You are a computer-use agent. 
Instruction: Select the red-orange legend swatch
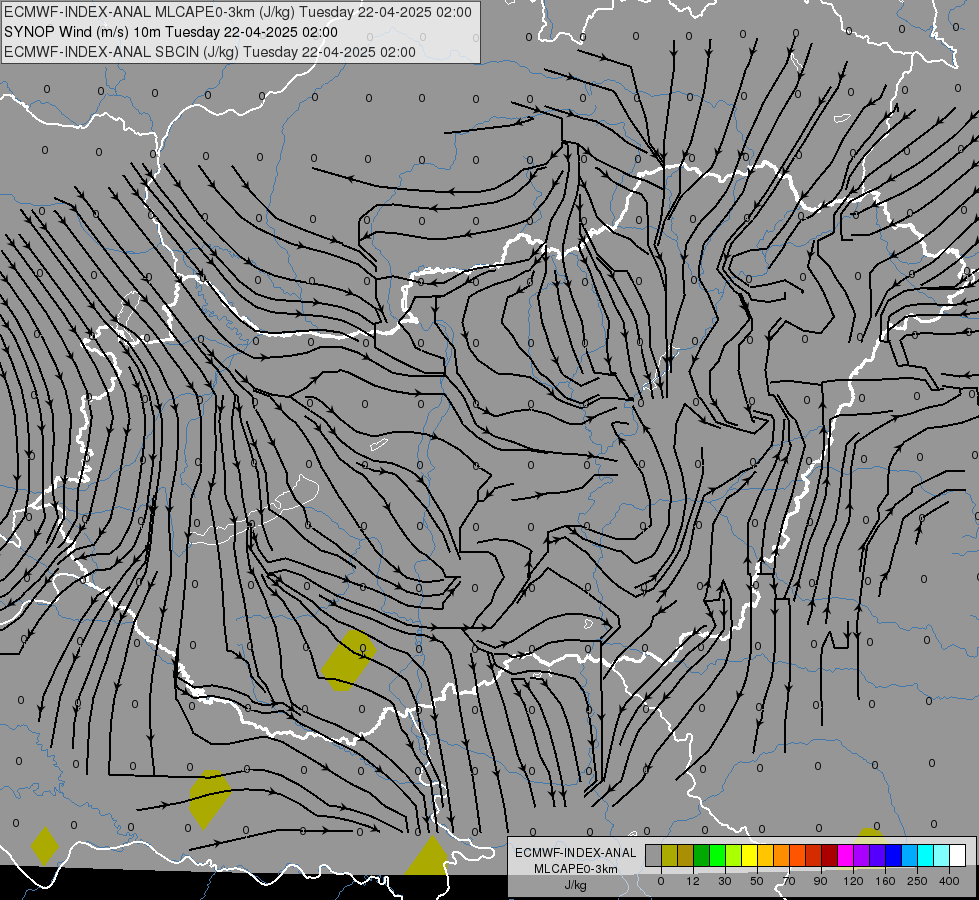[x=797, y=856]
